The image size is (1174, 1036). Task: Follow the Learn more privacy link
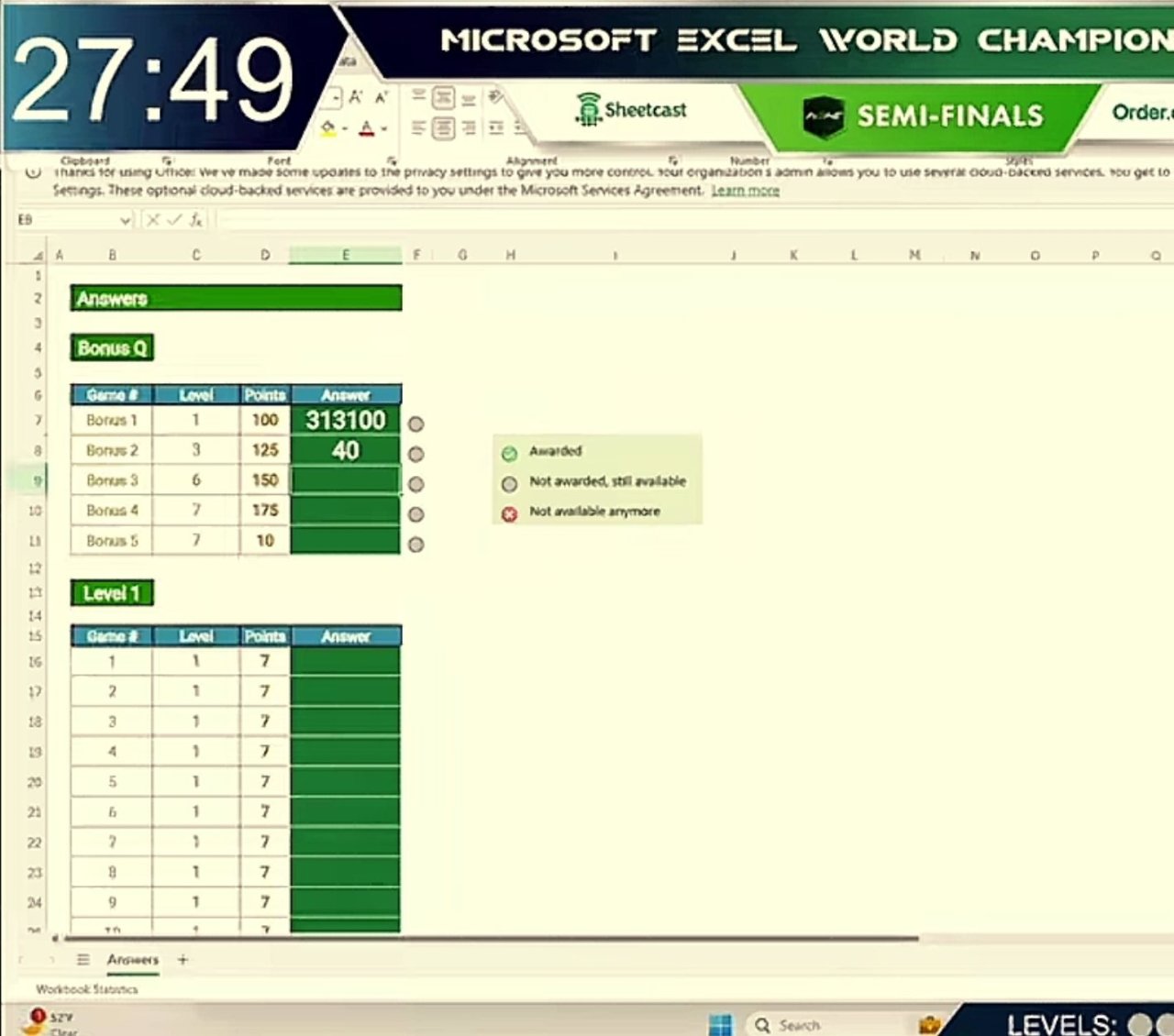[745, 190]
